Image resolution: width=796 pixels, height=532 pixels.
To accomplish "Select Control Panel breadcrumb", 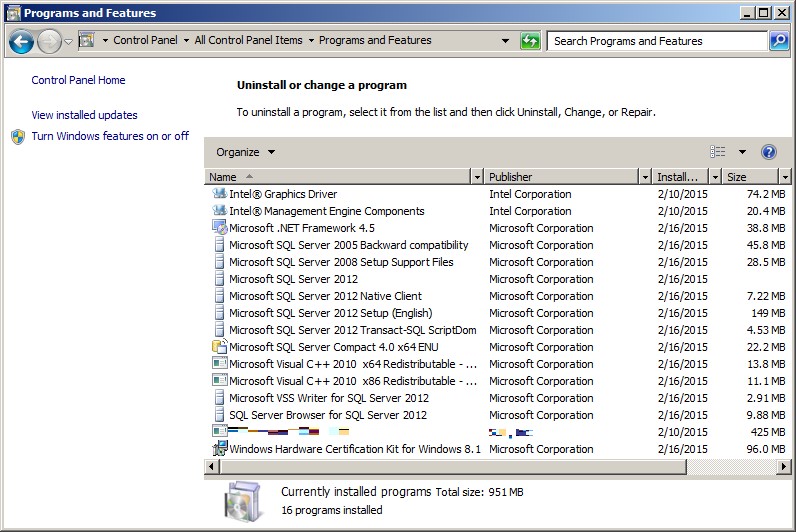I will pos(145,40).
